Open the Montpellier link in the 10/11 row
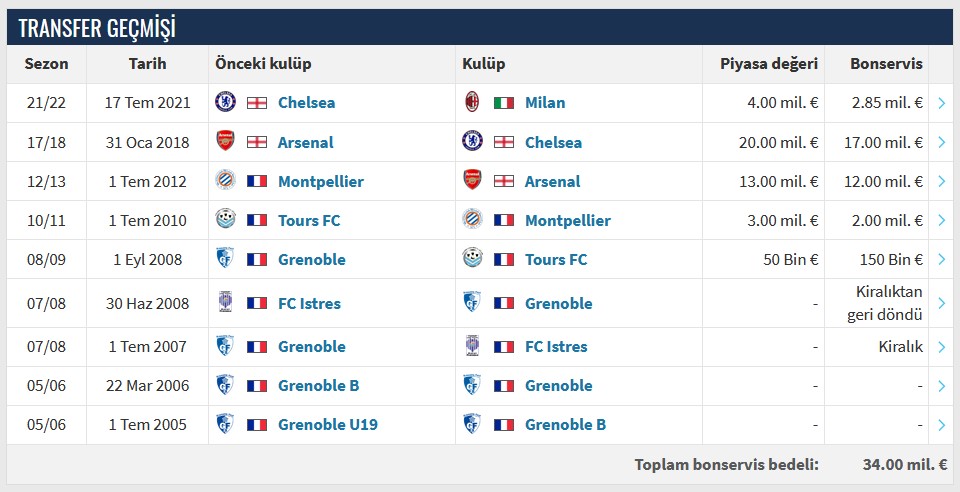Viewport: 960px width, 492px height. [x=567, y=220]
